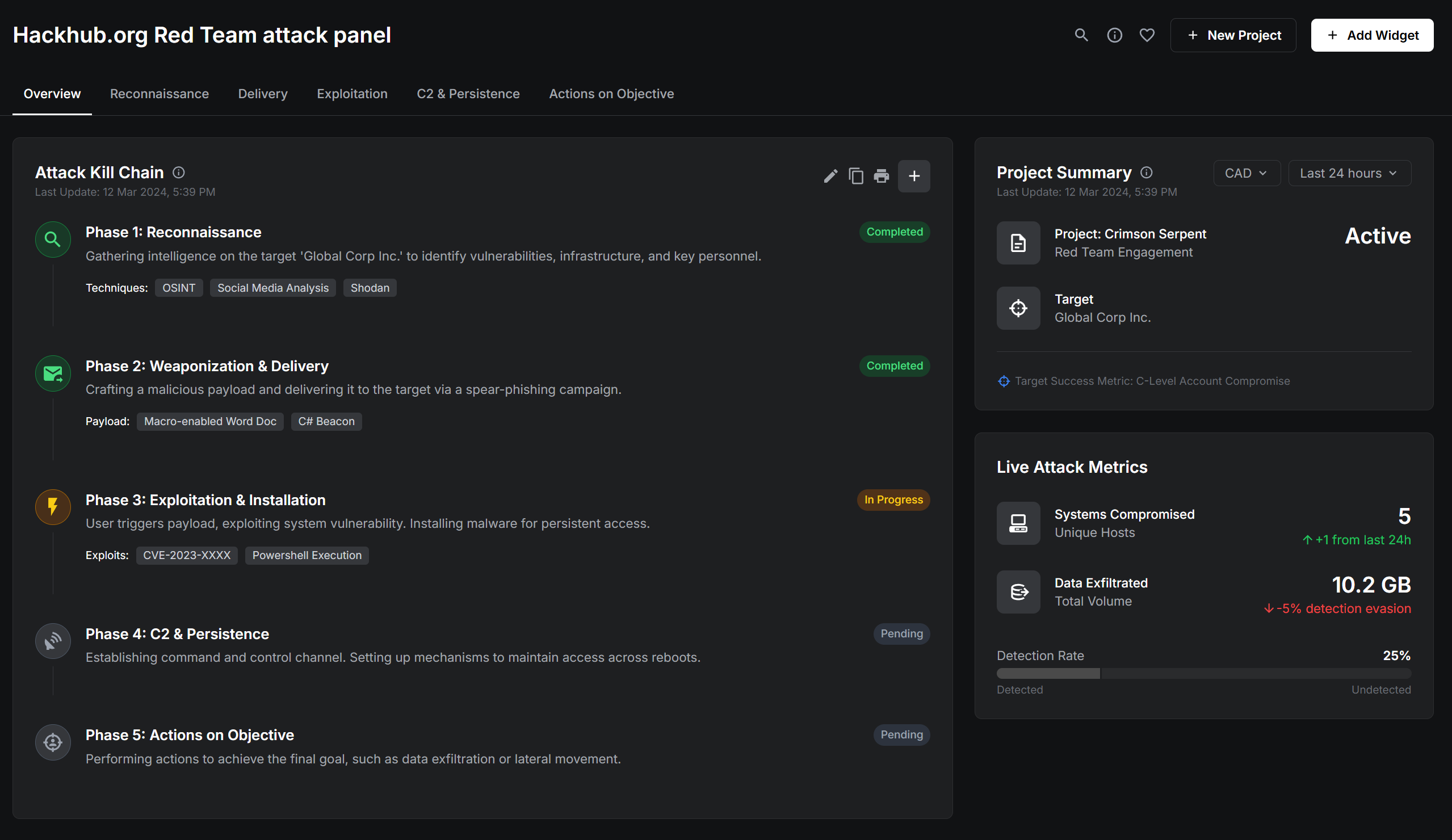Add a new phase with the plus icon

[914, 176]
